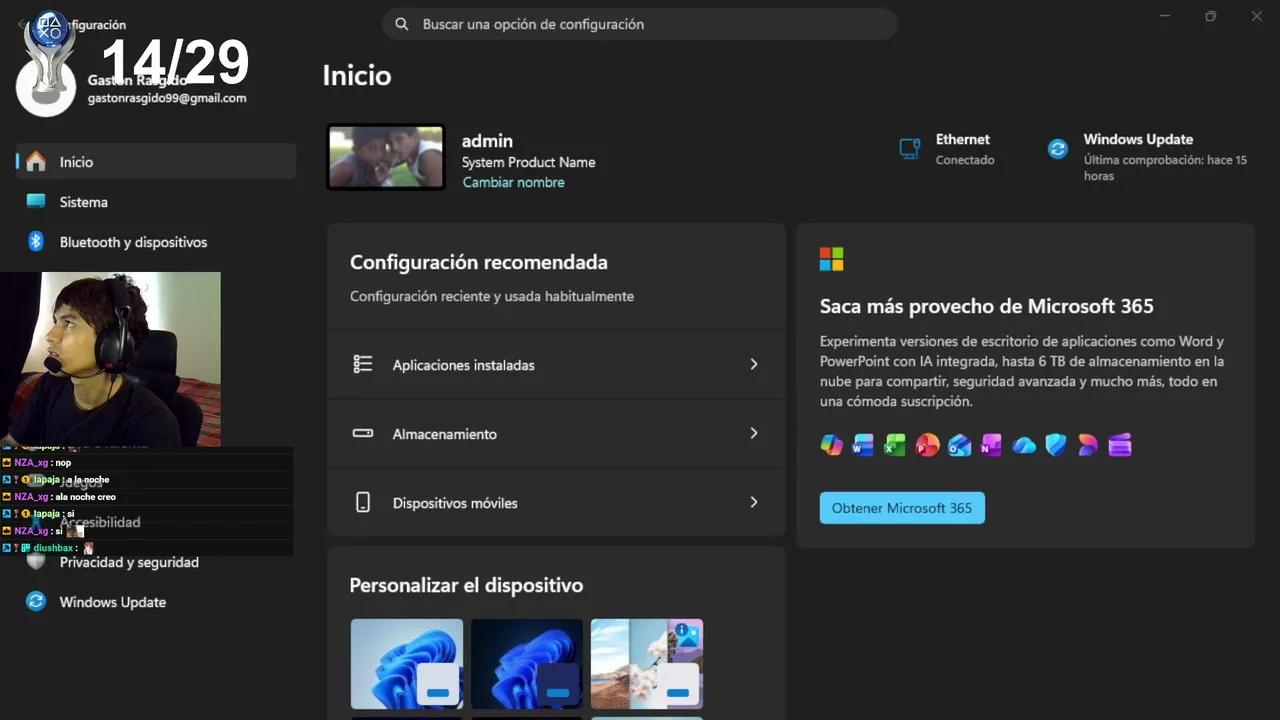Click the Configuración recomendada heading
Screen dimensions: 1280x720
click(x=479, y=262)
